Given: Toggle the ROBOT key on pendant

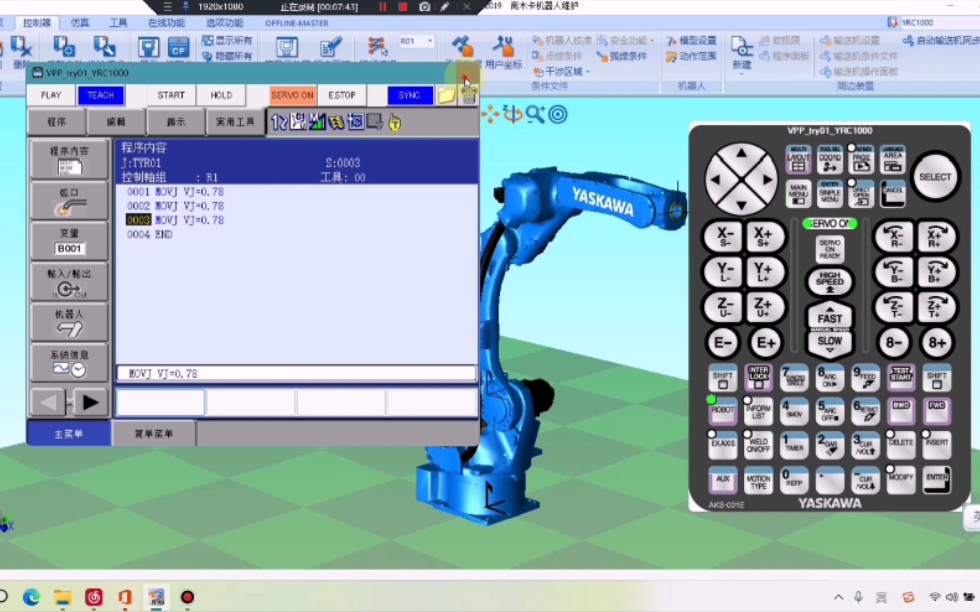Looking at the screenshot, I should [722, 411].
